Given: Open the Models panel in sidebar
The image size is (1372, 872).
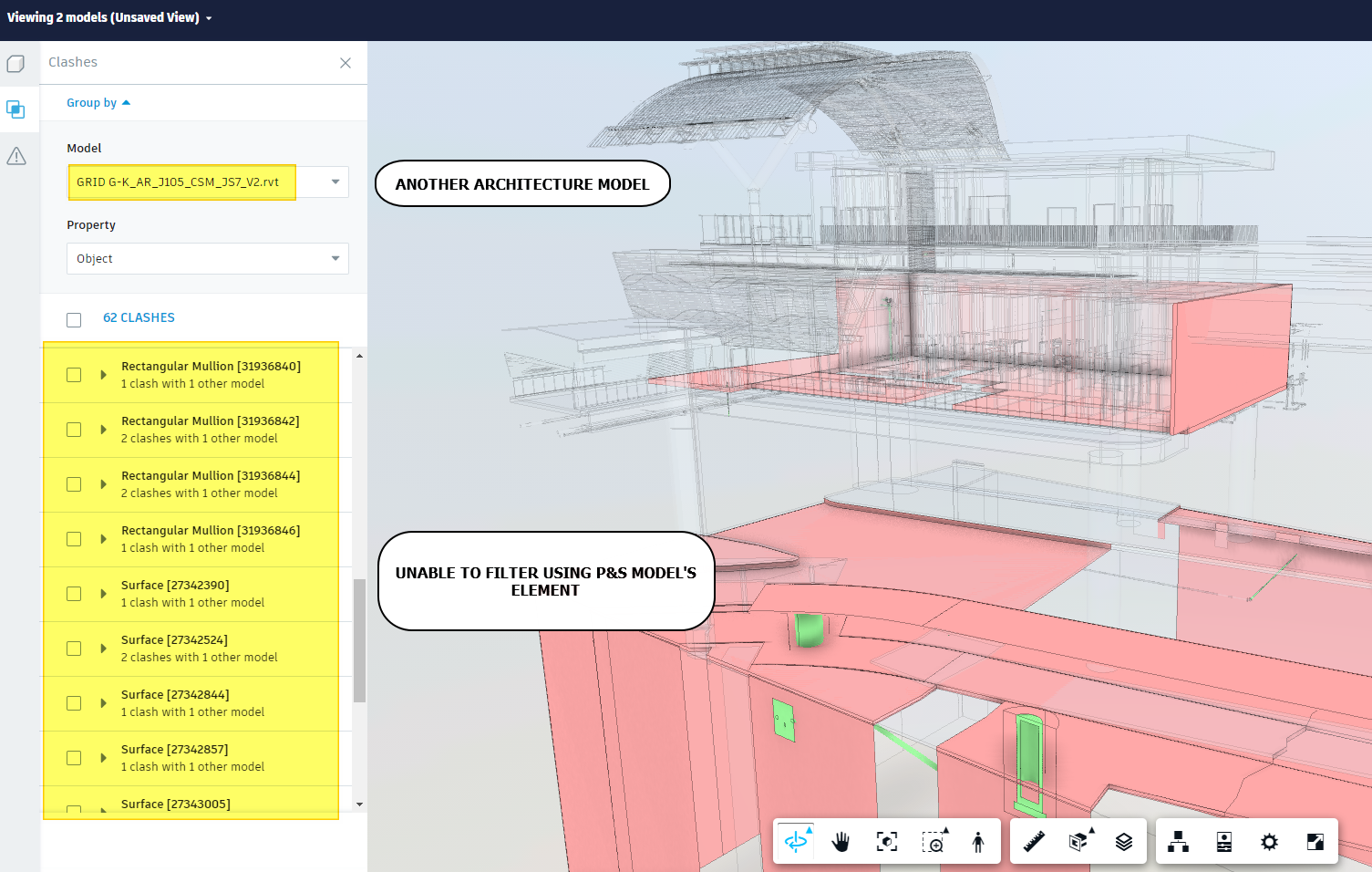Looking at the screenshot, I should tap(15, 109).
